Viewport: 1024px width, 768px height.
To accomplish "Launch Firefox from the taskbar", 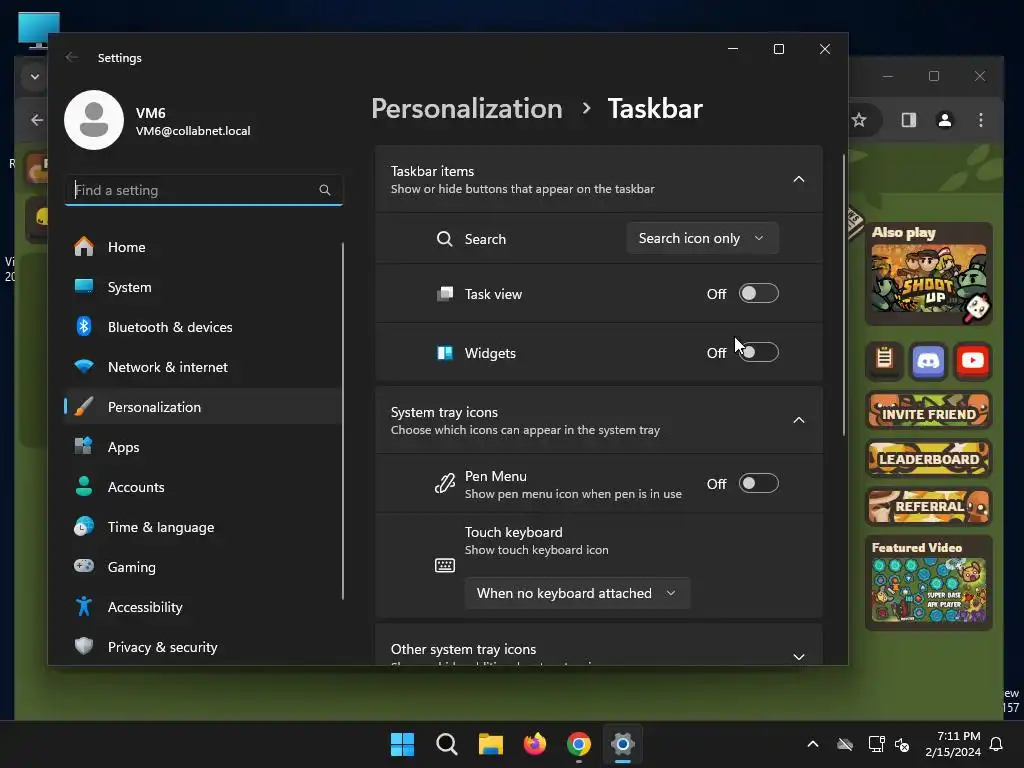I will pyautogui.click(x=535, y=744).
